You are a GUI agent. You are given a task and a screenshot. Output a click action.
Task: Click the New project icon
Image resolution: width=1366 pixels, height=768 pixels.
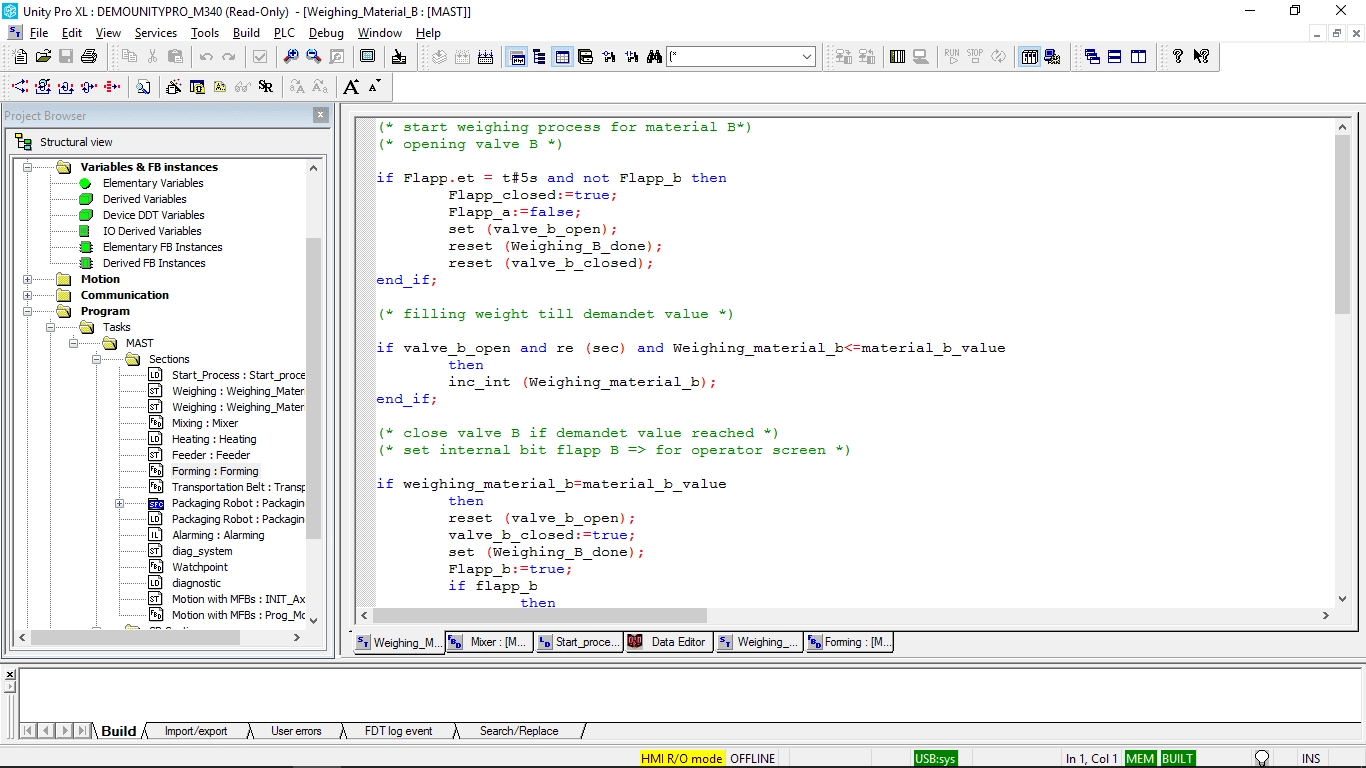pos(19,57)
